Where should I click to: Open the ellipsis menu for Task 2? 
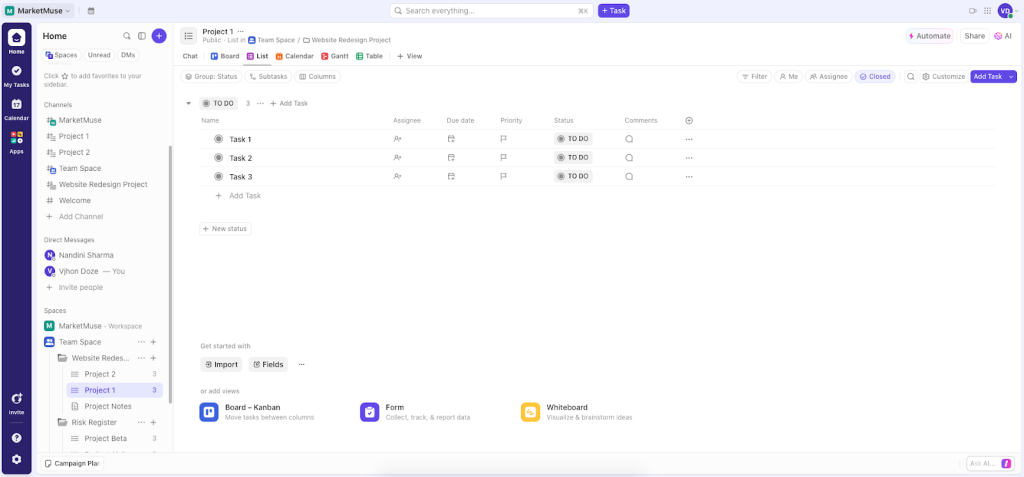(688, 158)
